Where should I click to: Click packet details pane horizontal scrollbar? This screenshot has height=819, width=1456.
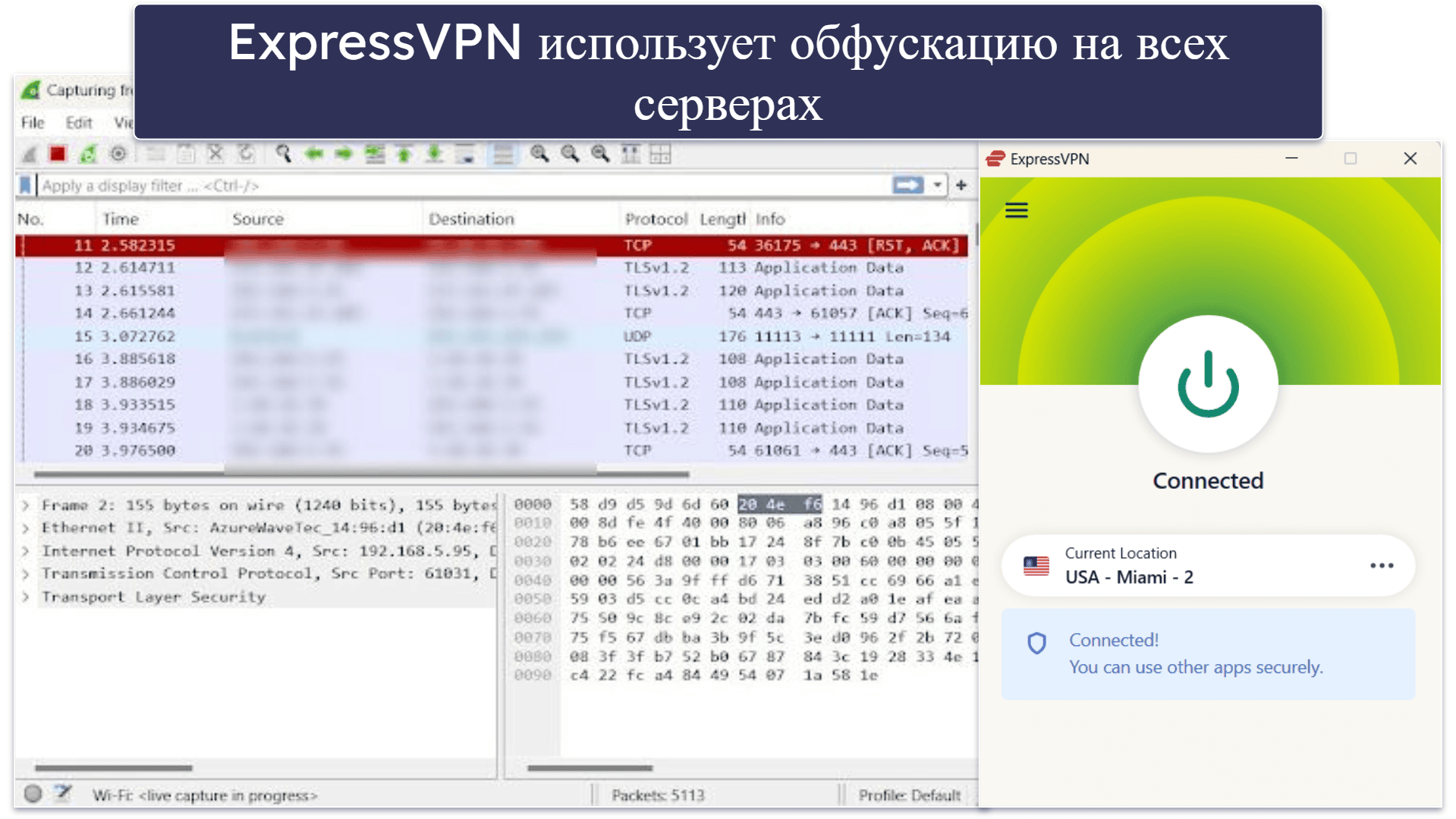click(x=114, y=768)
